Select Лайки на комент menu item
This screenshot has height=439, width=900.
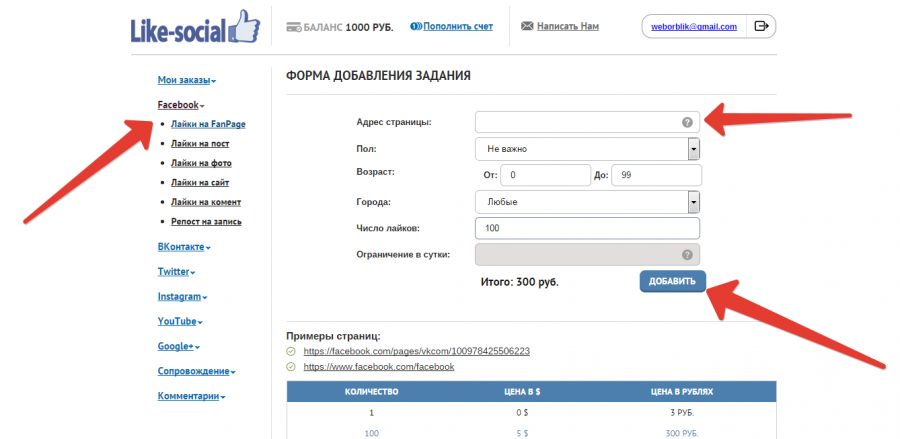coord(205,202)
